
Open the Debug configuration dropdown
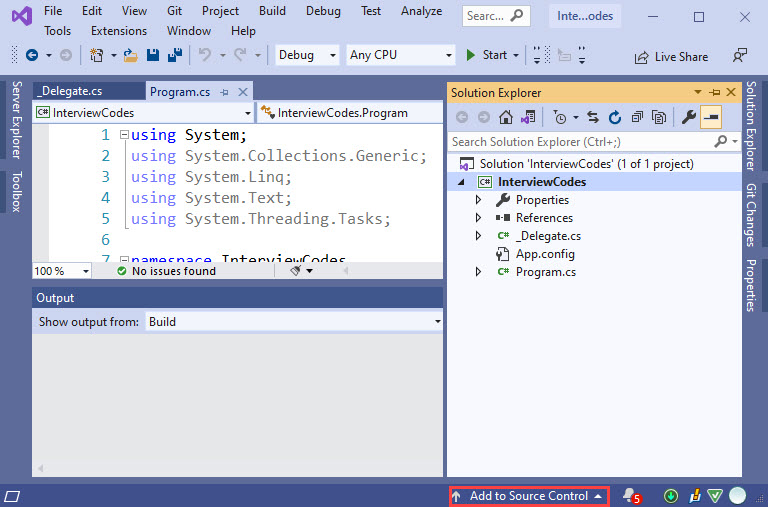pos(307,55)
